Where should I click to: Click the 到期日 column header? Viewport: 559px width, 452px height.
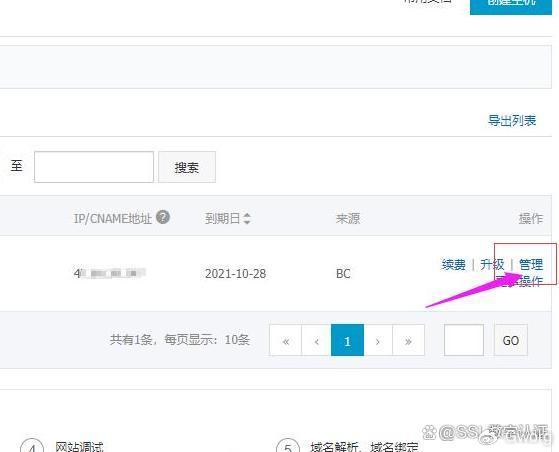[x=222, y=218]
